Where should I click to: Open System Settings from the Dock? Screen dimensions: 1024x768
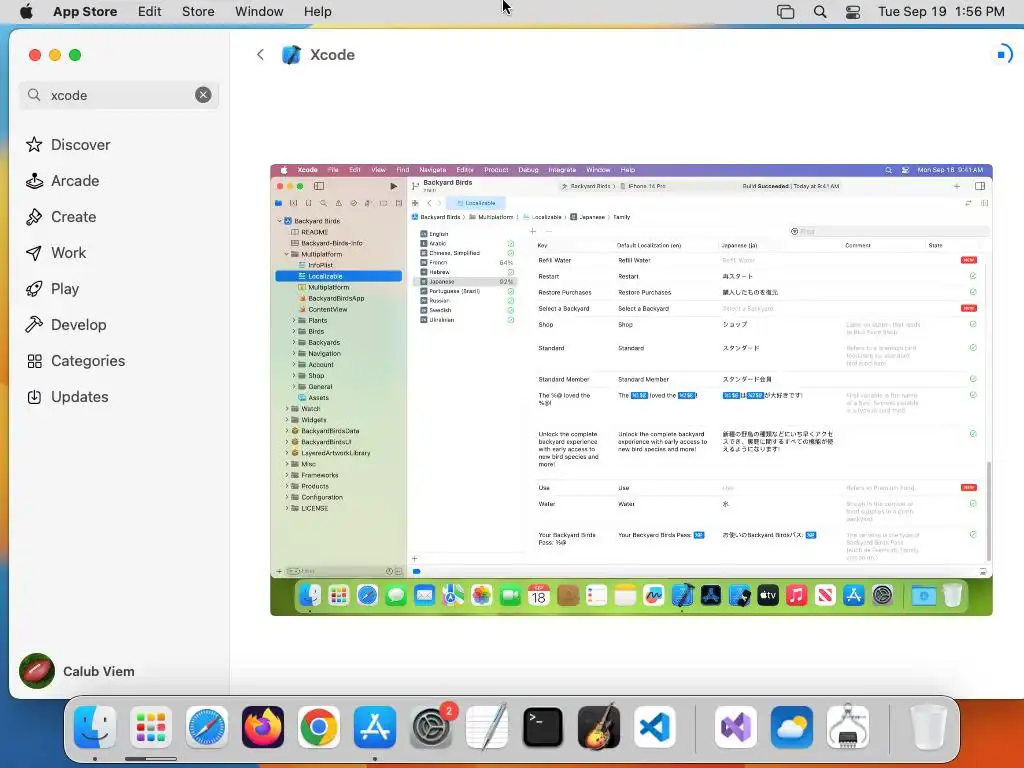click(431, 727)
